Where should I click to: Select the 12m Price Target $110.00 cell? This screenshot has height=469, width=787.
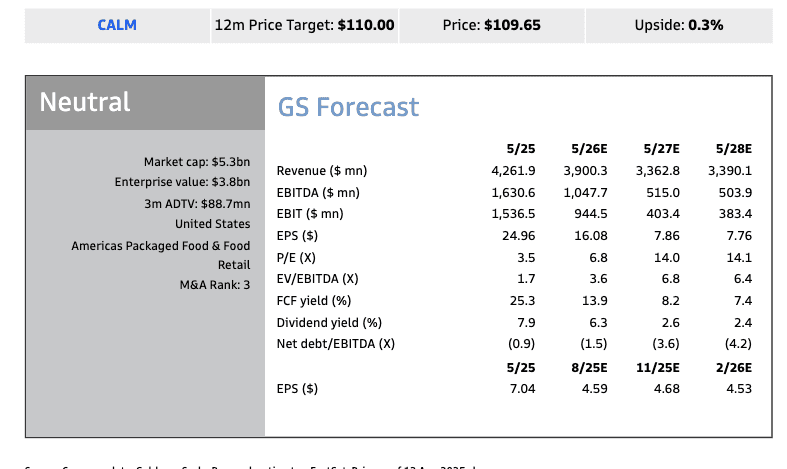(304, 25)
